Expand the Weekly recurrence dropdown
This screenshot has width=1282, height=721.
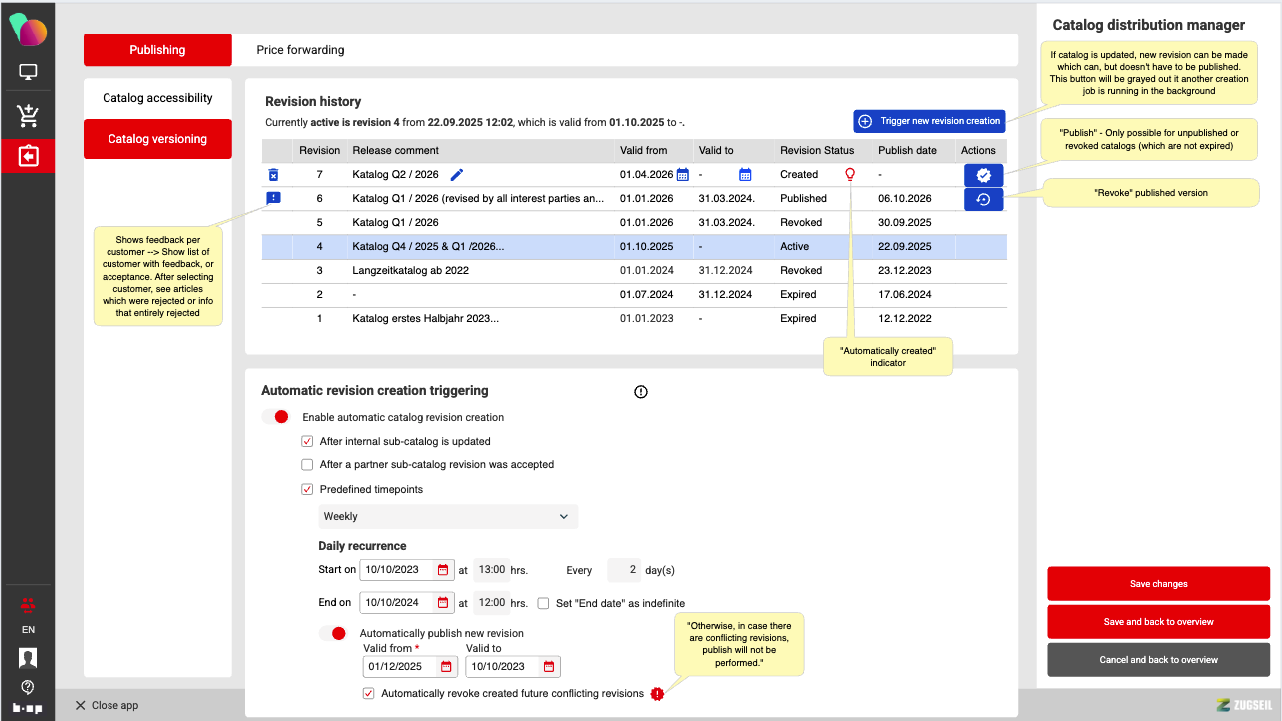point(448,517)
